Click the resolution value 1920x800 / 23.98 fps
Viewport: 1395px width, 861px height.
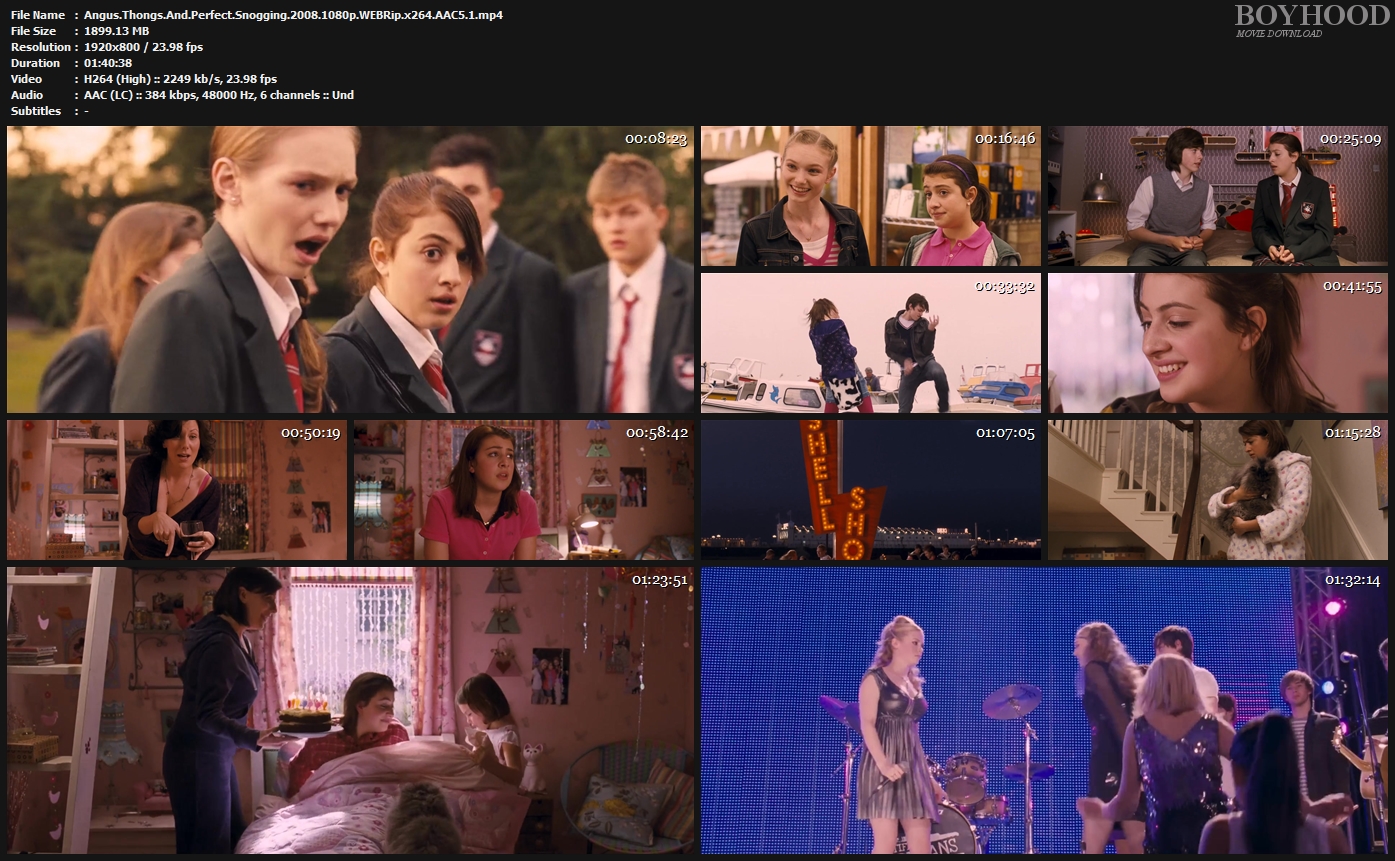(x=144, y=47)
